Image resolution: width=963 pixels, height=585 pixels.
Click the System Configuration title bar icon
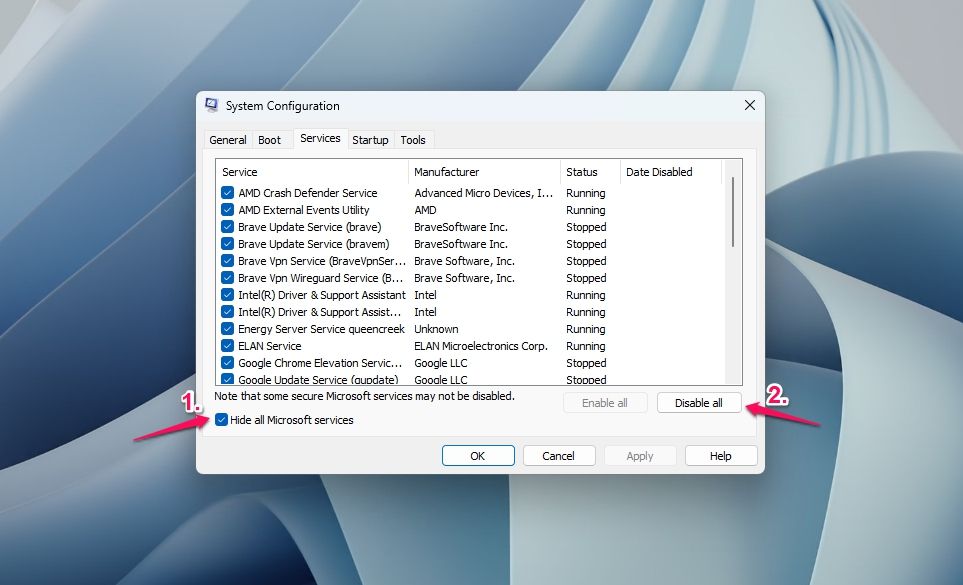[x=212, y=105]
